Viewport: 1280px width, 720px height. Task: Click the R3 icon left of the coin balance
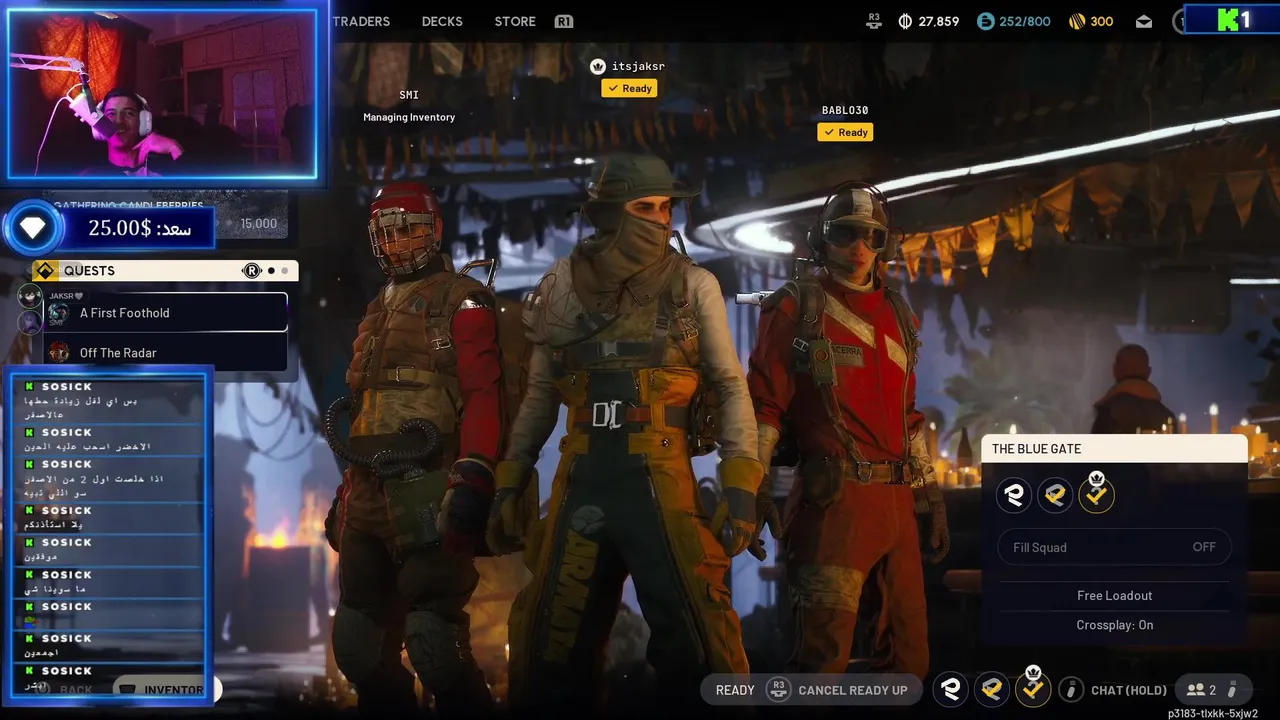pyautogui.click(x=874, y=20)
